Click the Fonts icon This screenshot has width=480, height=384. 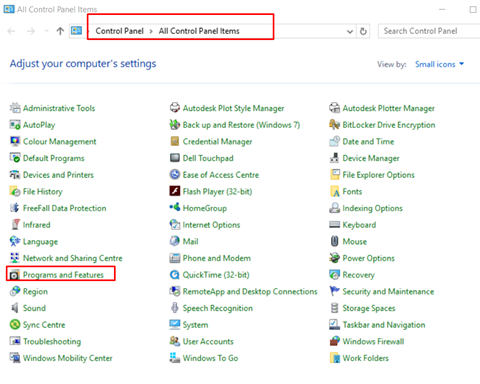pyautogui.click(x=334, y=191)
